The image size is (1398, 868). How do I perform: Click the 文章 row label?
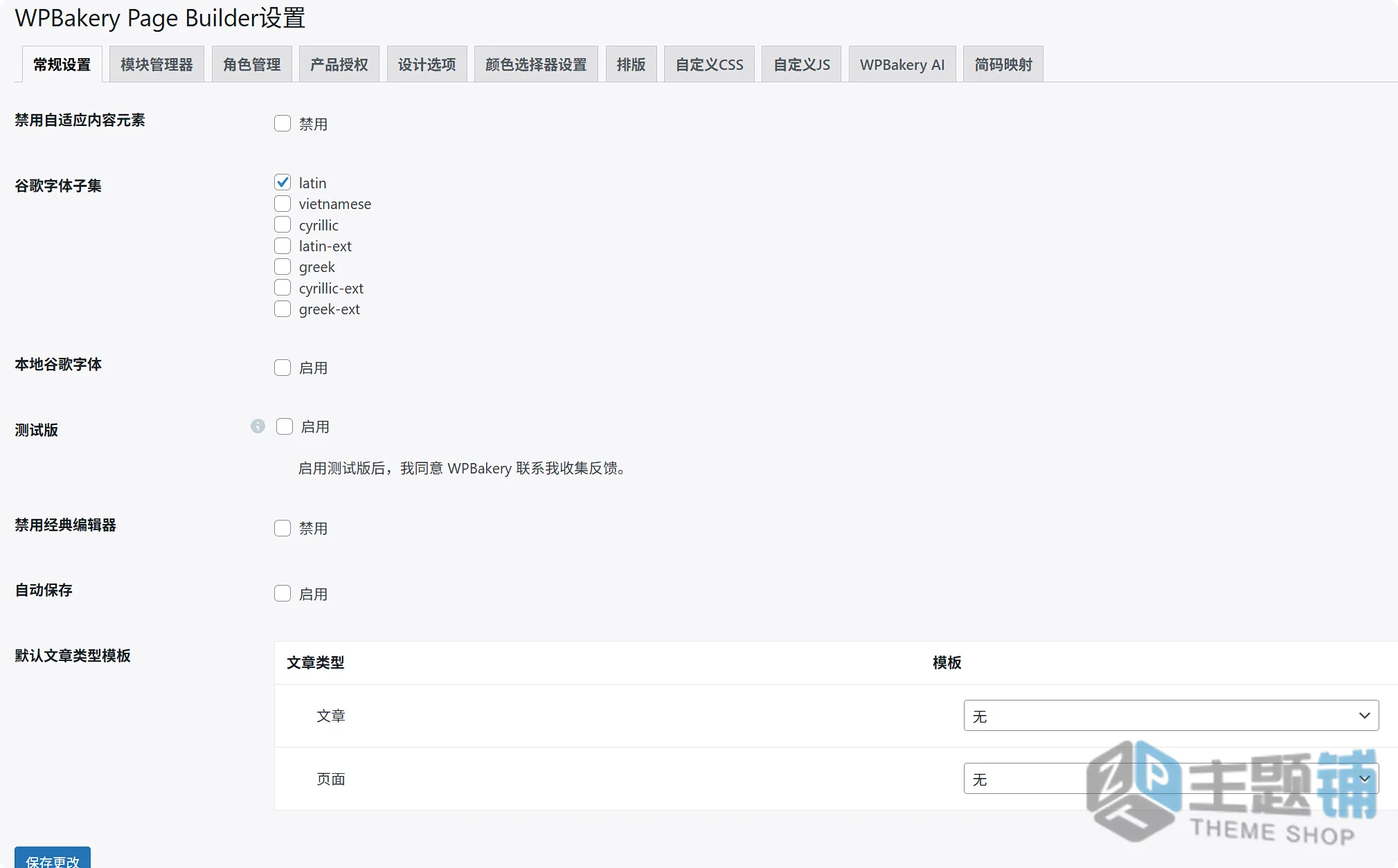[331, 716]
